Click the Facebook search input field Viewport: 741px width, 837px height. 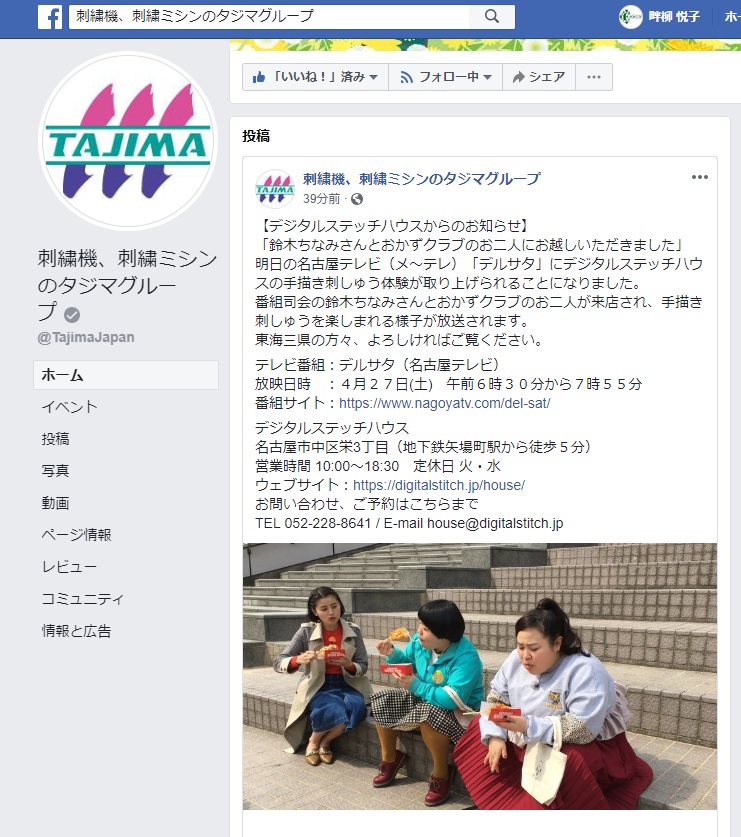point(269,17)
